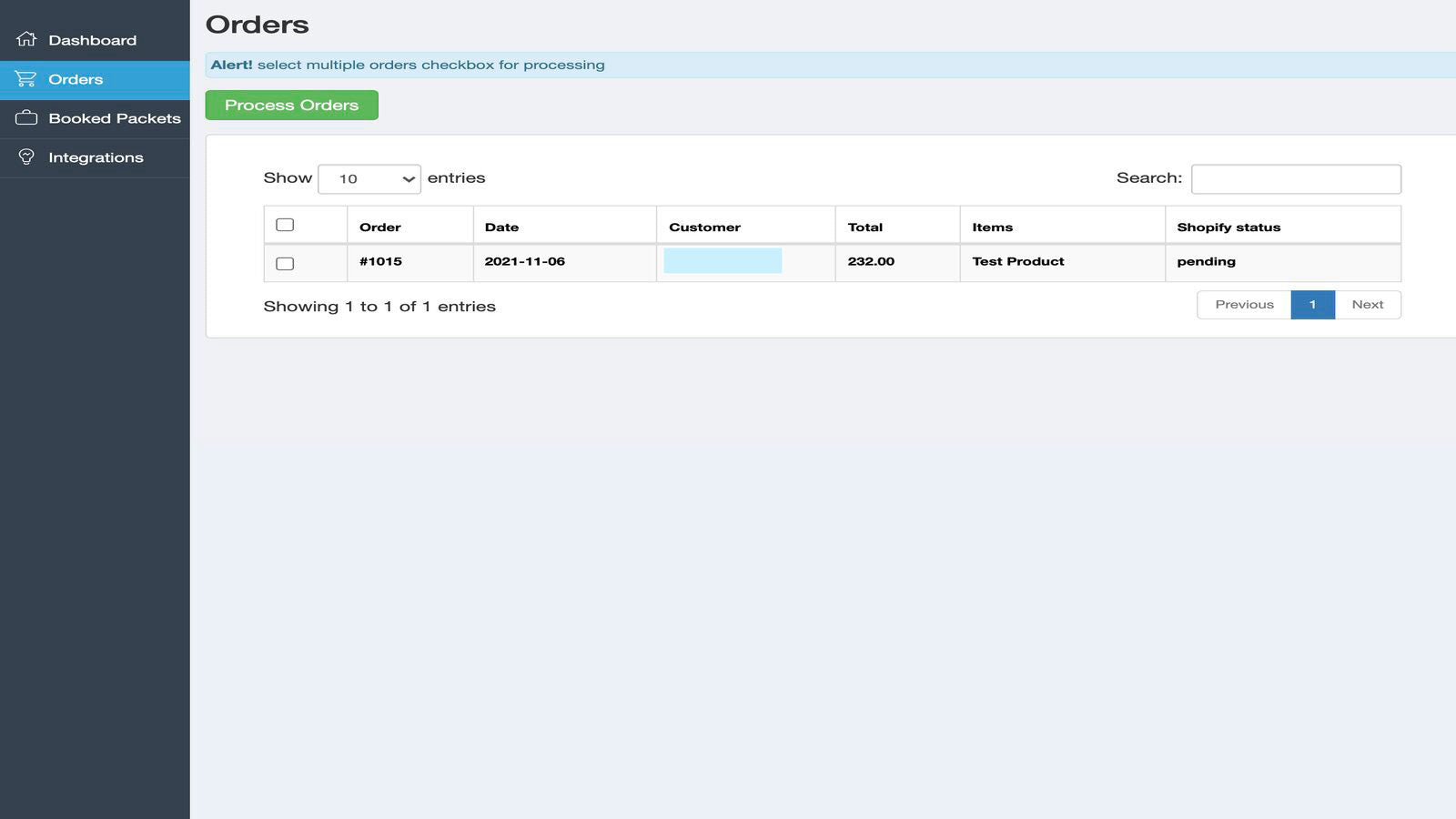Click the Booked Packets briefcase icon

[26, 118]
